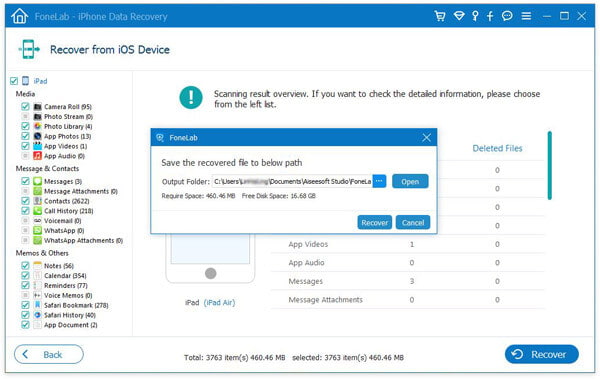Click the iPad Air link

(x=220, y=302)
